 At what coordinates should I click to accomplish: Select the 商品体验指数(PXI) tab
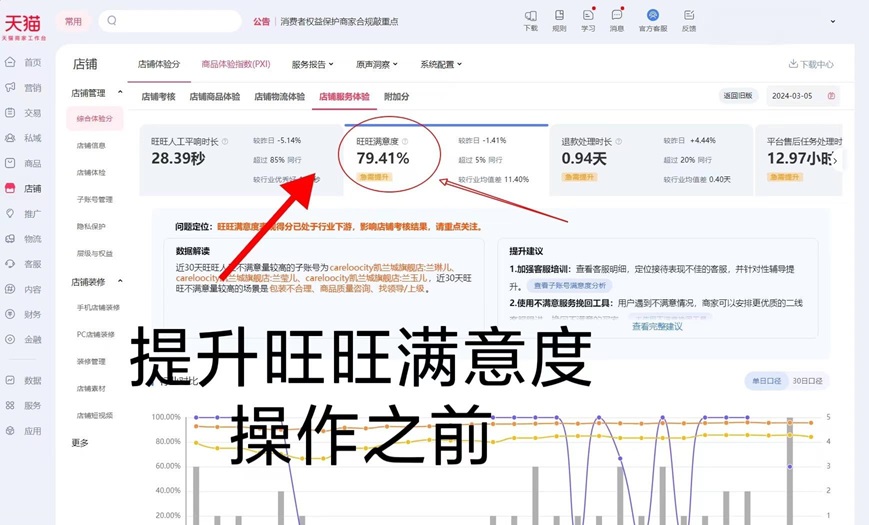click(236, 65)
